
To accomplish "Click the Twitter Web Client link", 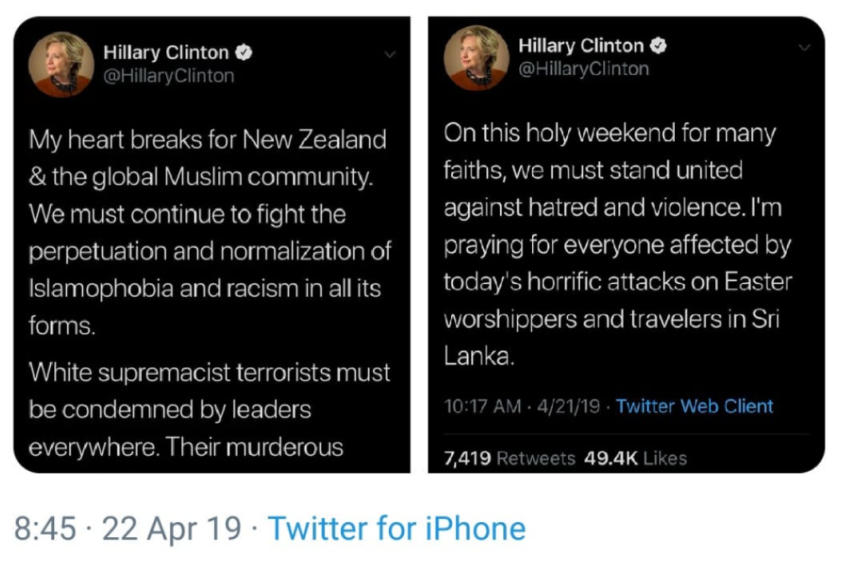I will pos(694,406).
